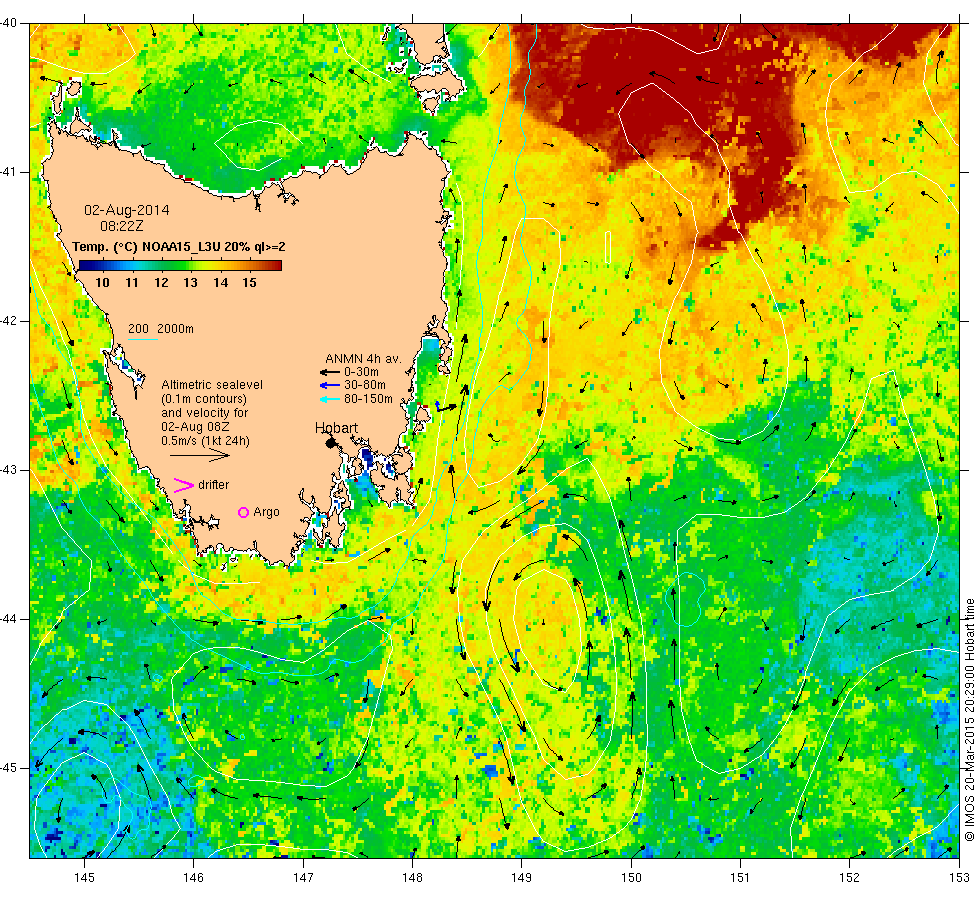
Task: Click the cyan 200m contour legend line
Action: [142, 339]
